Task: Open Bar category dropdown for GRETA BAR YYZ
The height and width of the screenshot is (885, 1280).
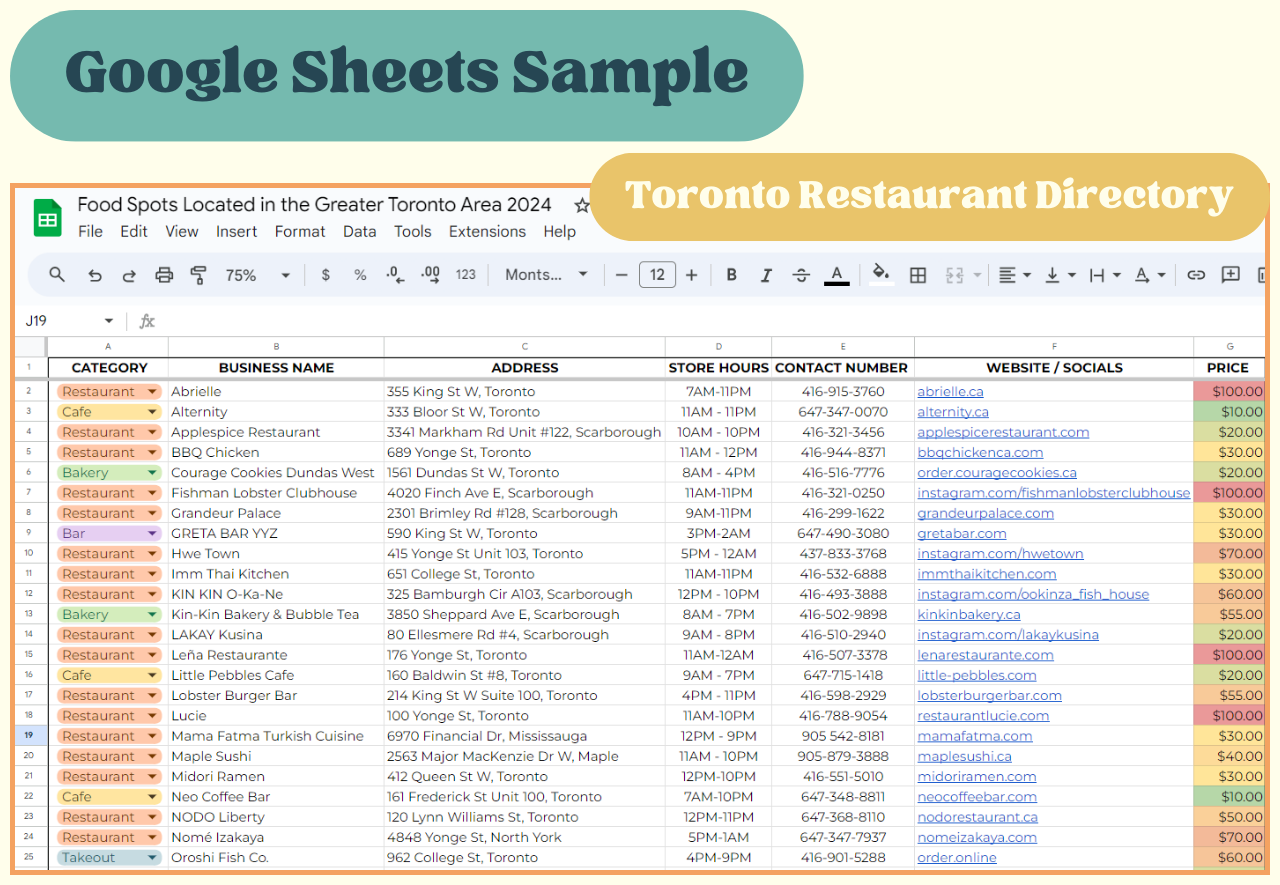Action: click(x=152, y=534)
